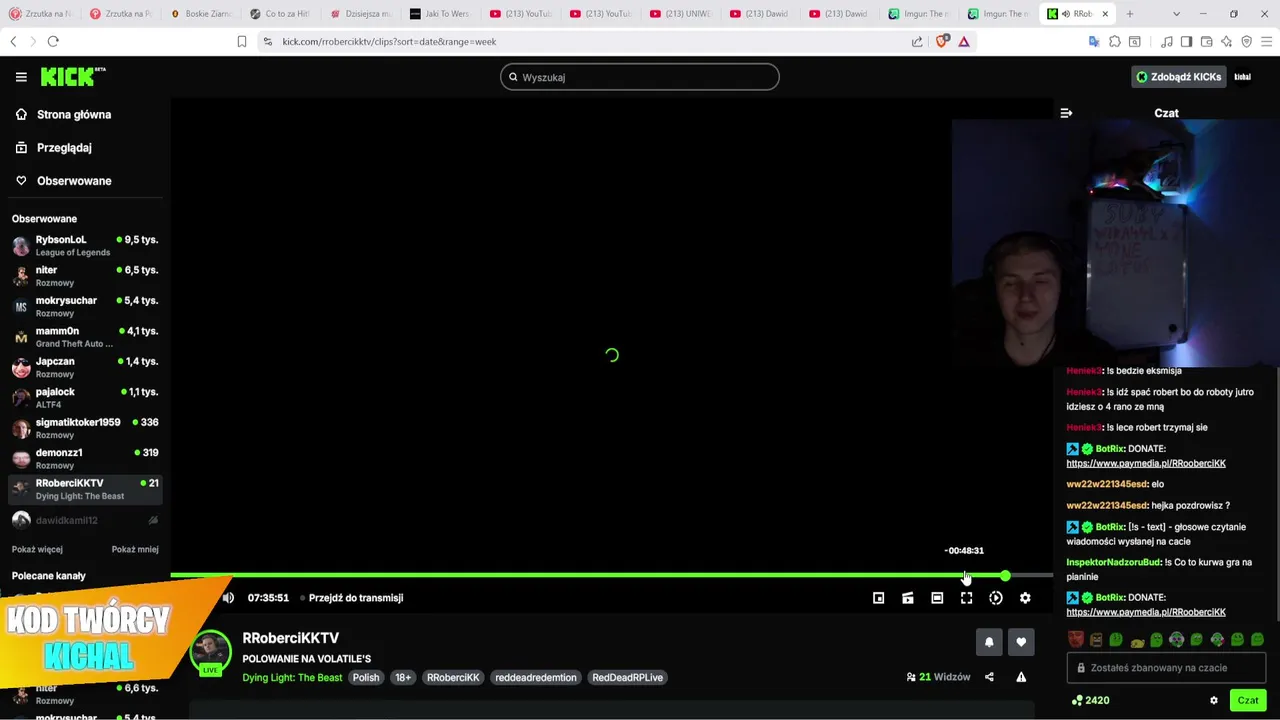Open sigmatiktoker1959 channel
This screenshot has width=1280, height=720.
pyautogui.click(x=85, y=429)
